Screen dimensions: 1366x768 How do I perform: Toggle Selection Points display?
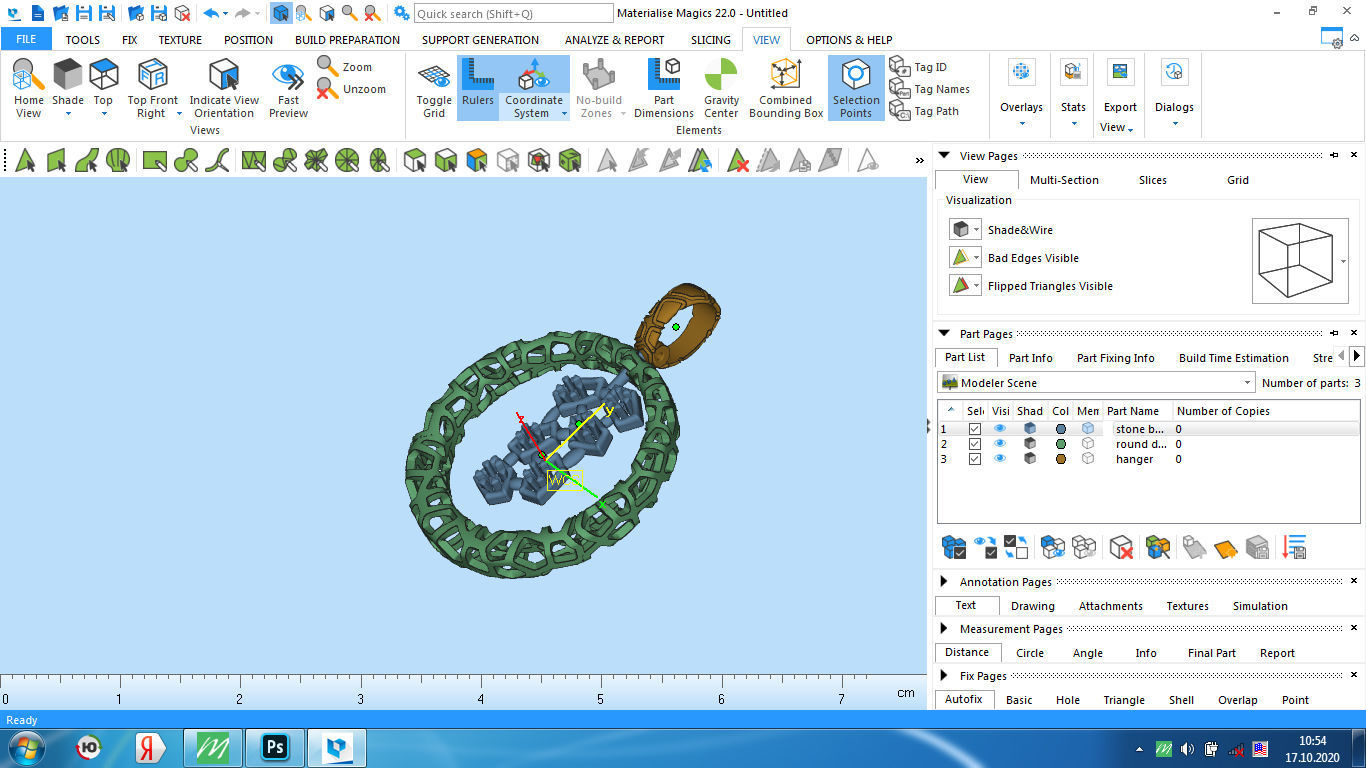[x=856, y=87]
